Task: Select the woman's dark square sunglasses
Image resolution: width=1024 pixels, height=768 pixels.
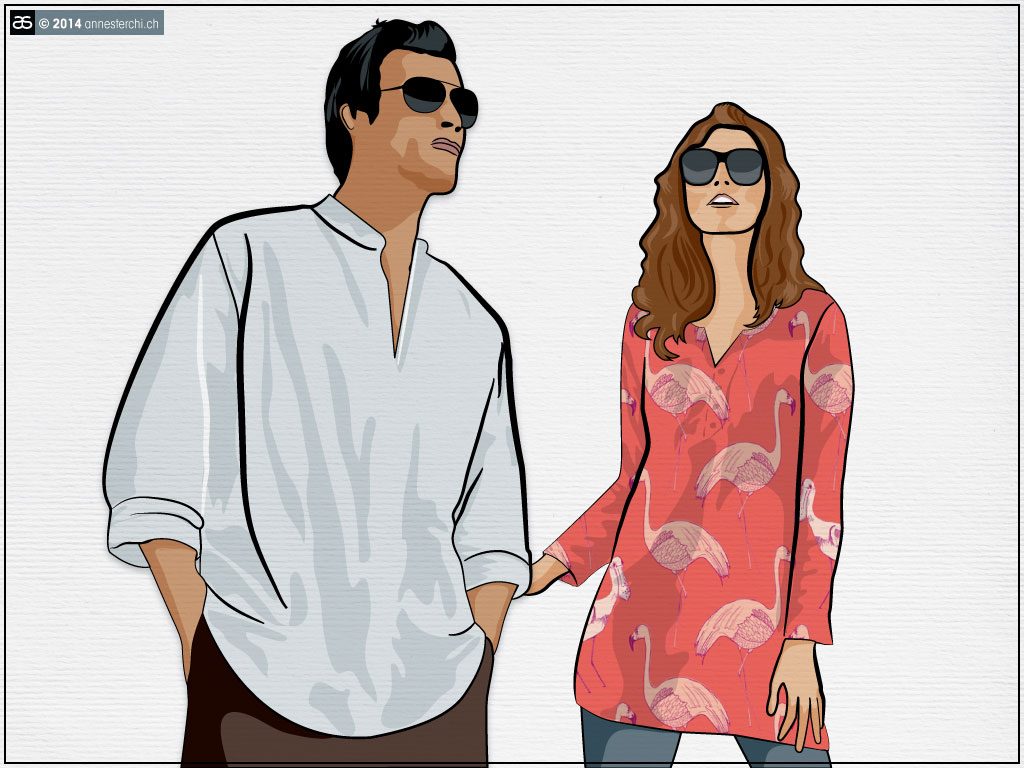Action: (x=722, y=166)
